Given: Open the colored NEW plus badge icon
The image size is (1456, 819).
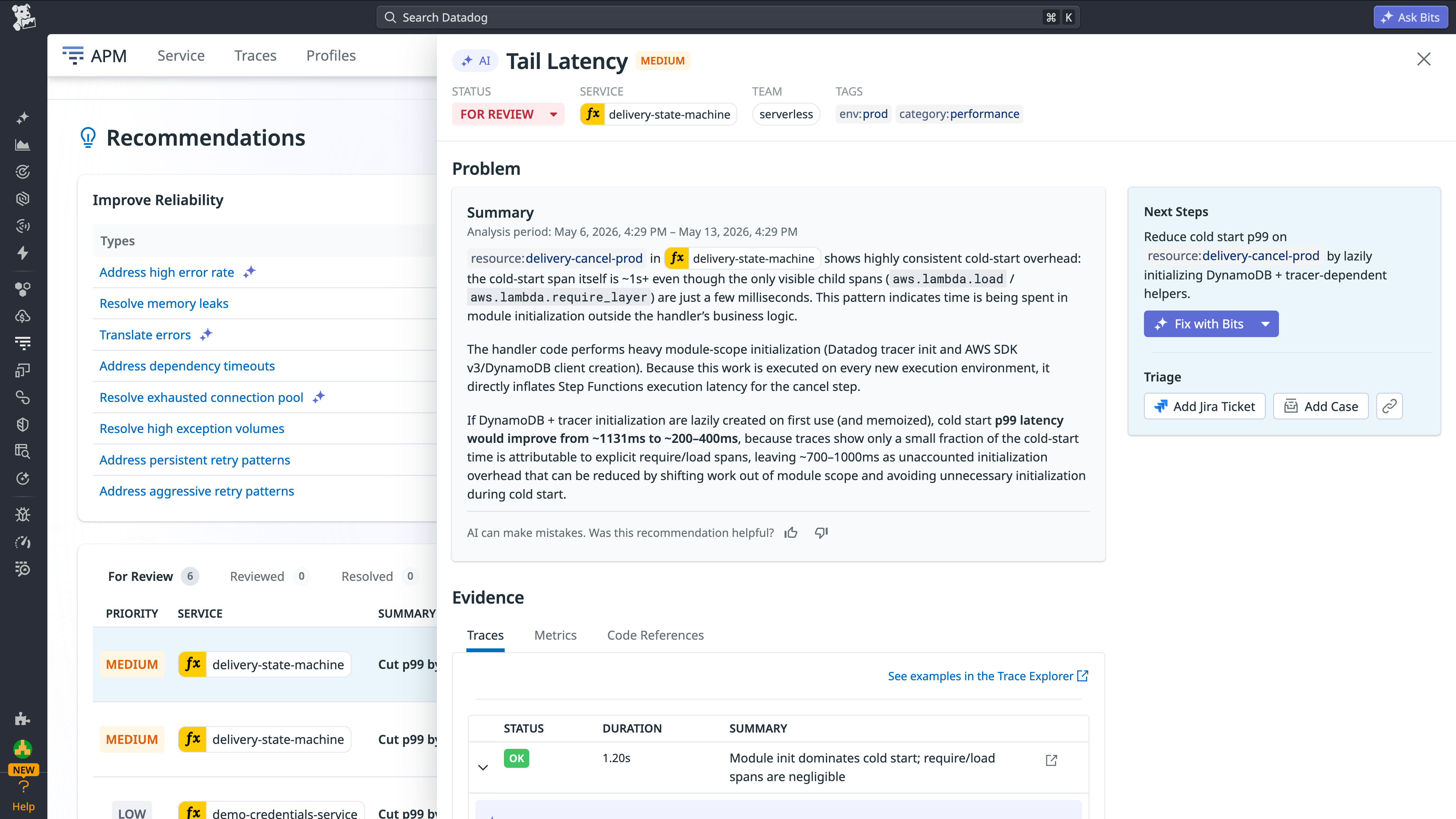Looking at the screenshot, I should (x=23, y=749).
